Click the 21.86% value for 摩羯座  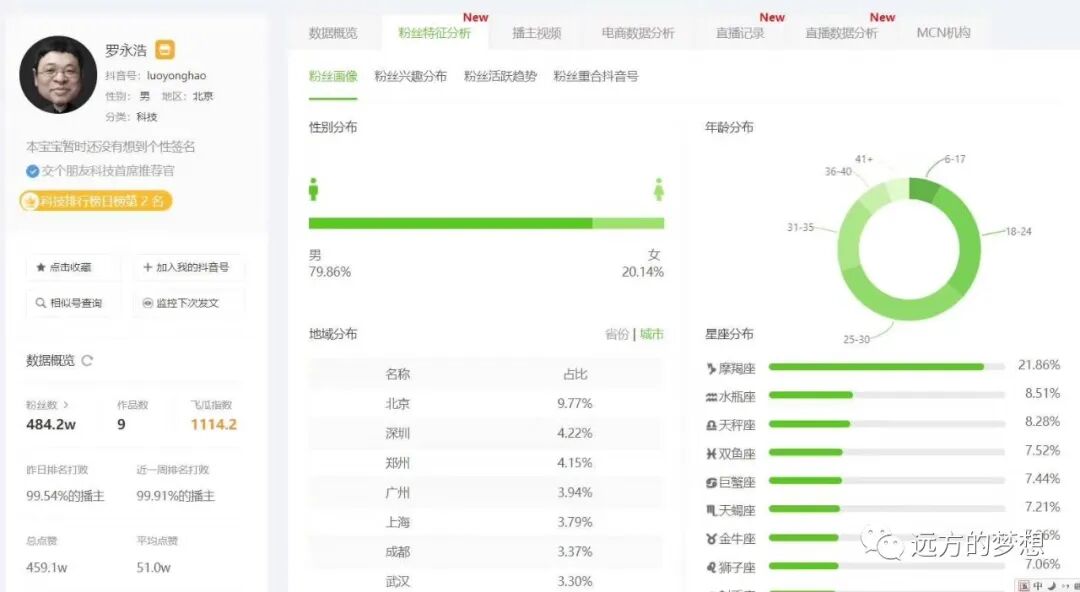pos(1039,365)
